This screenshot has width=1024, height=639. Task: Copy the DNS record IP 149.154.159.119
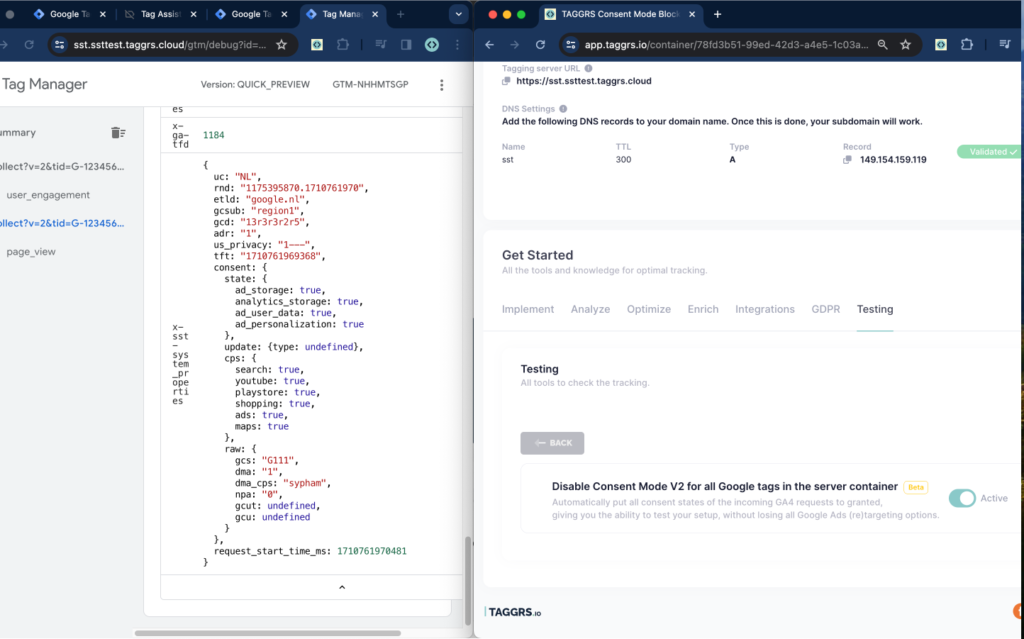point(847,159)
